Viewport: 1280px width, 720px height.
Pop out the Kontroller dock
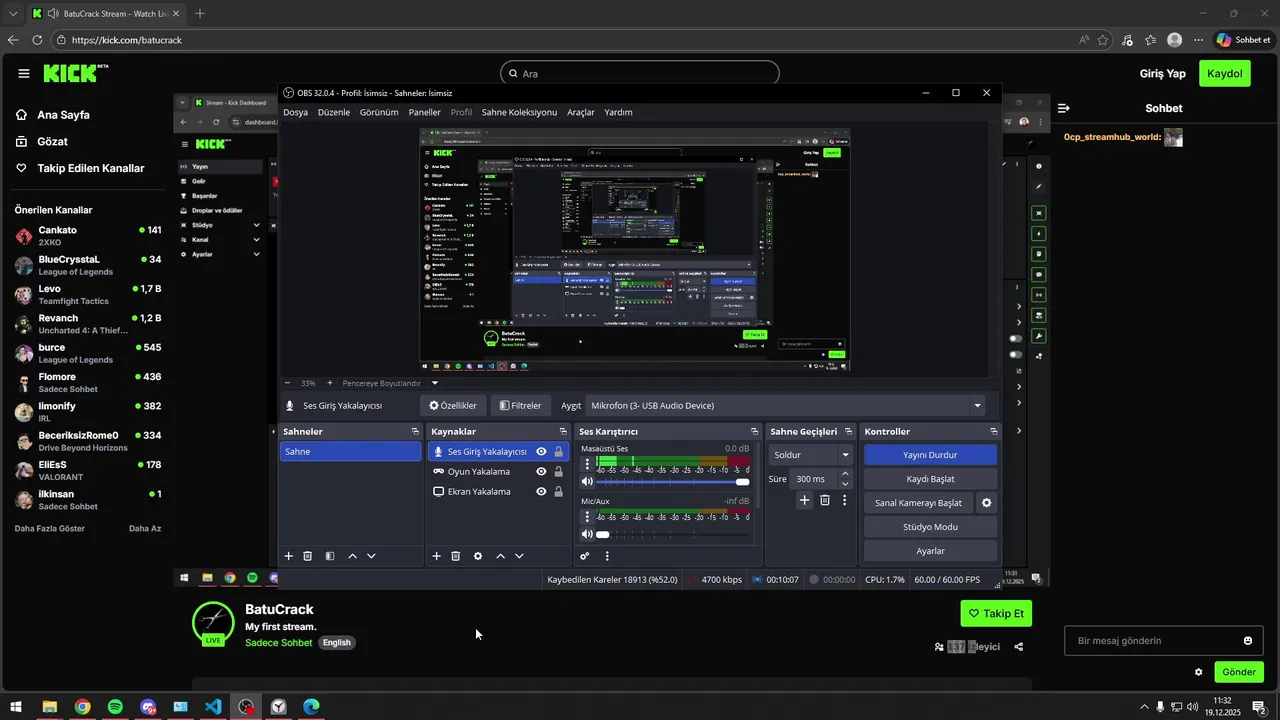[x=994, y=431]
